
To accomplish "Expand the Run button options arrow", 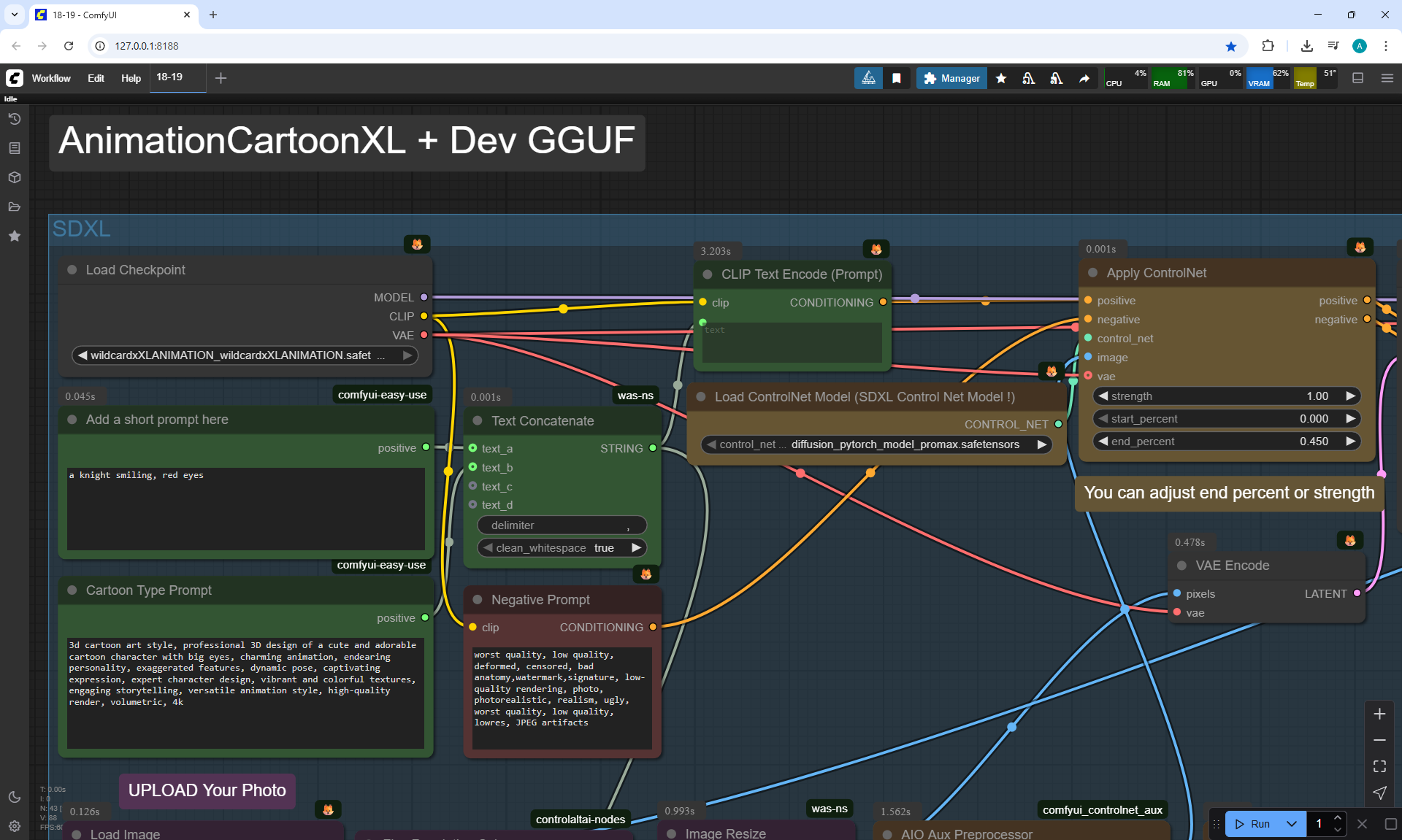I will (1291, 824).
